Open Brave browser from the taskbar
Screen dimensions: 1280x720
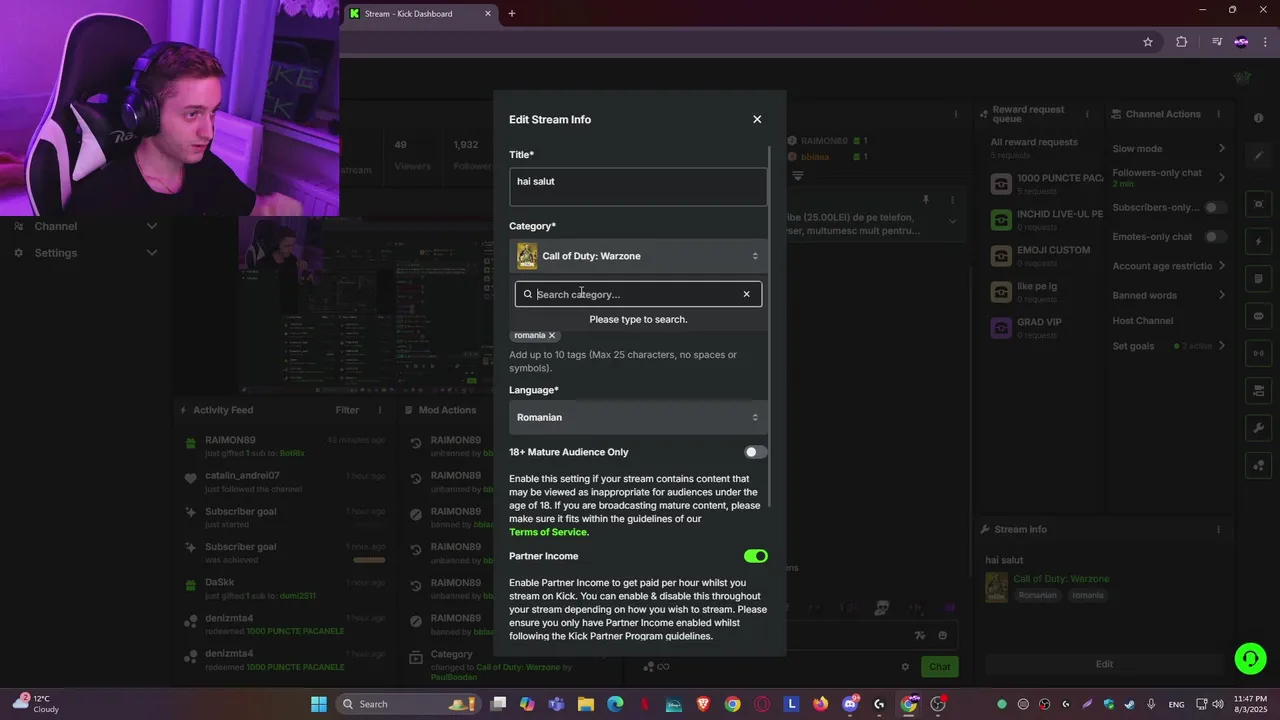pyautogui.click(x=703, y=704)
